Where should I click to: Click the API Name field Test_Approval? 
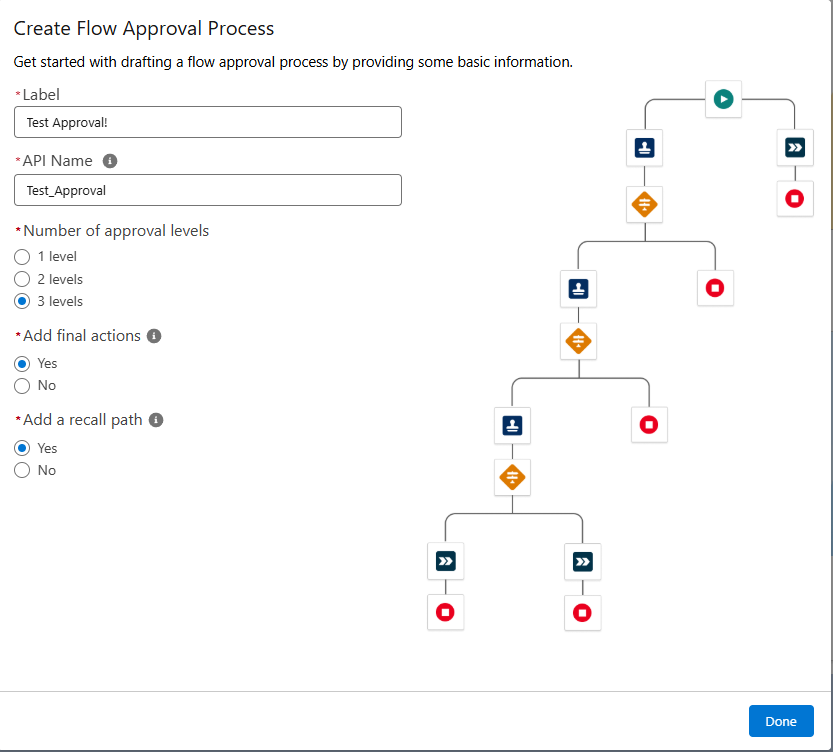(208, 190)
